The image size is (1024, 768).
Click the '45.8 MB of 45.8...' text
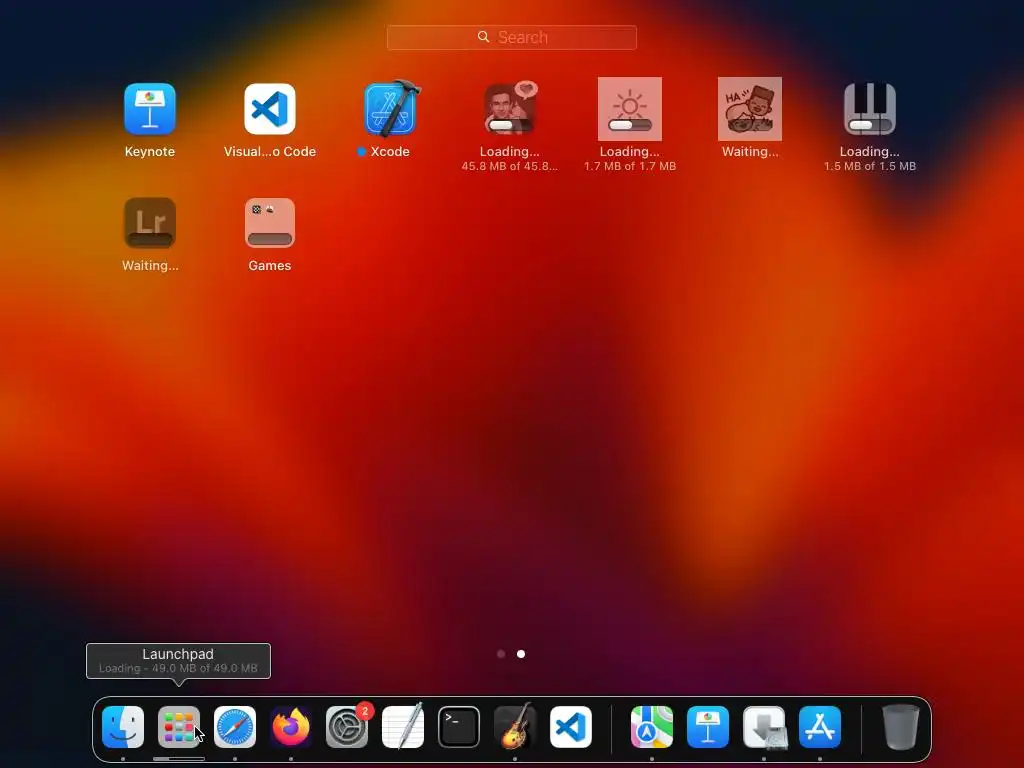pyautogui.click(x=510, y=166)
